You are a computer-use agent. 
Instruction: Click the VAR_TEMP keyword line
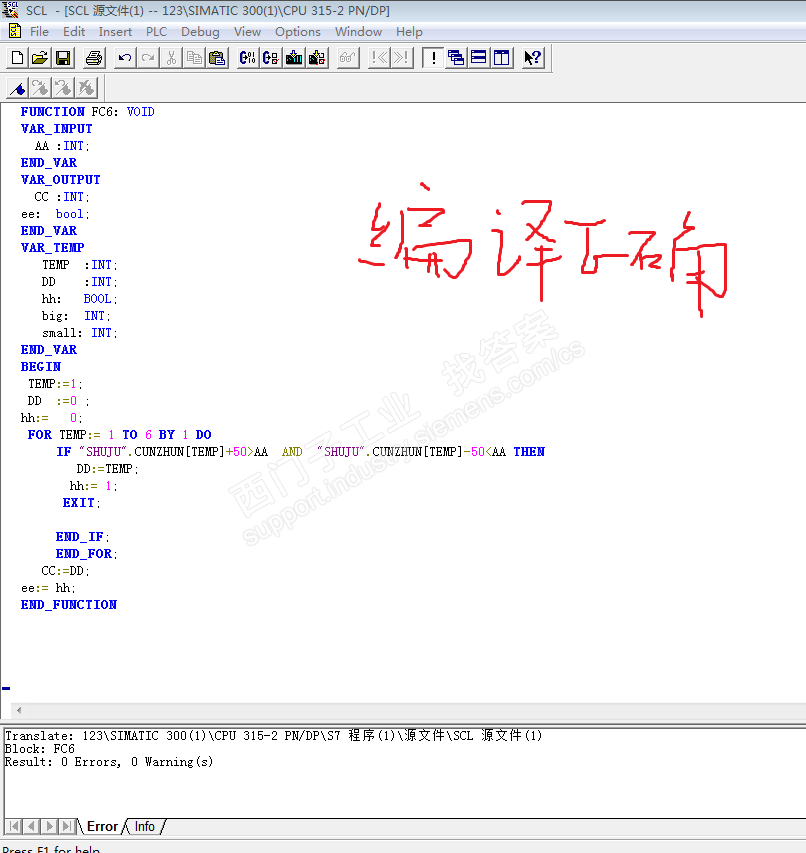(53, 248)
